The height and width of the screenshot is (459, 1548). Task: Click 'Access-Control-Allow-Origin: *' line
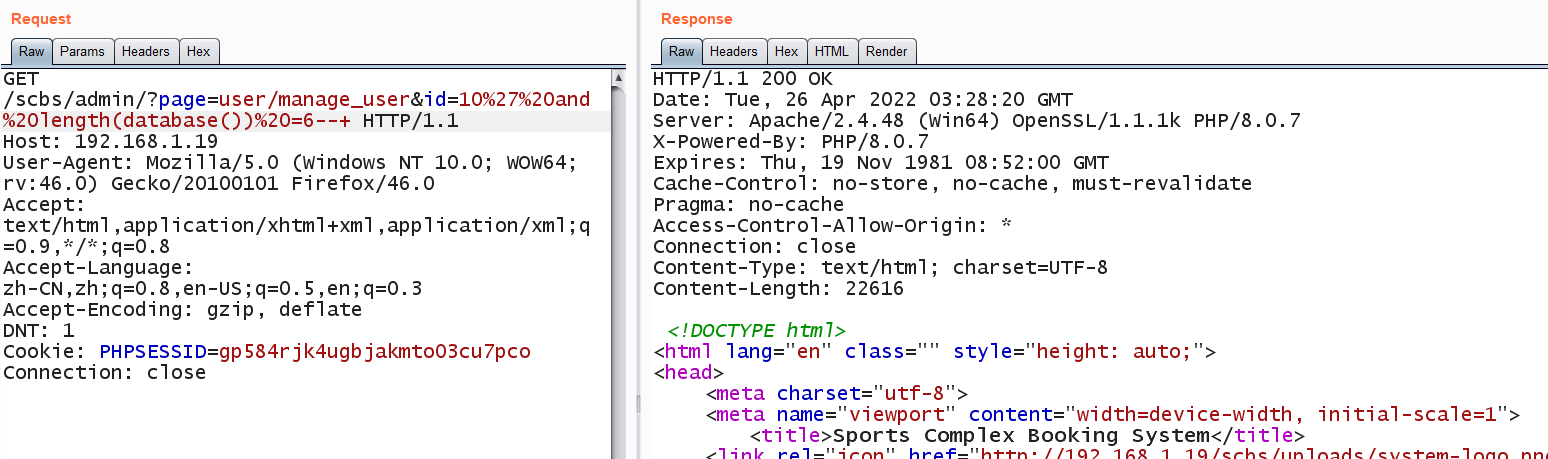click(833, 226)
